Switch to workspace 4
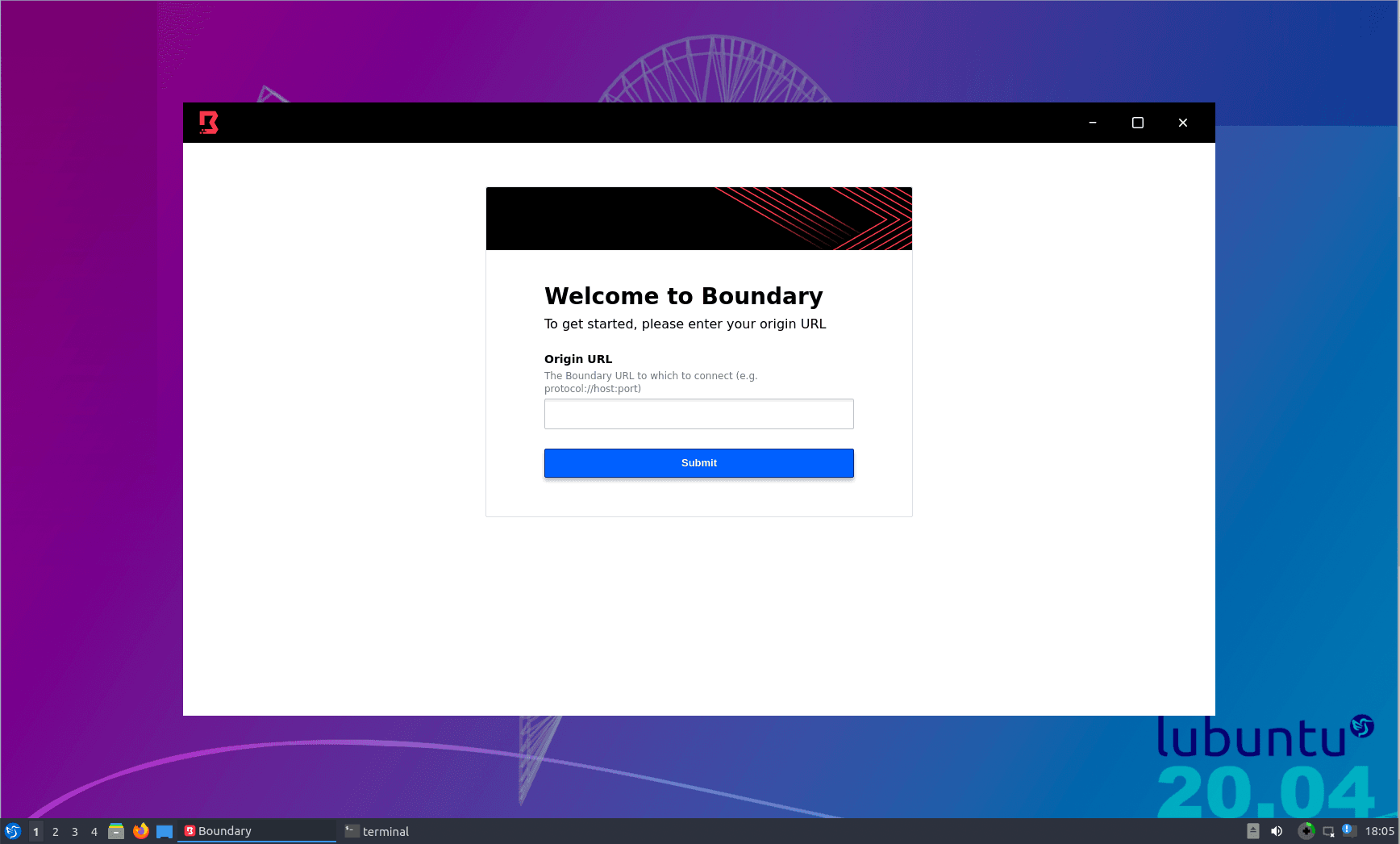The image size is (1400, 844). [94, 831]
